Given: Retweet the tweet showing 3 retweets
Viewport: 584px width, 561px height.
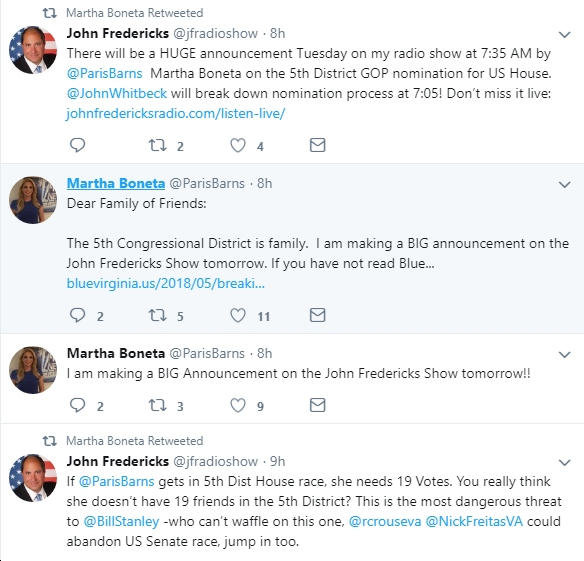Looking at the screenshot, I should pos(158,405).
